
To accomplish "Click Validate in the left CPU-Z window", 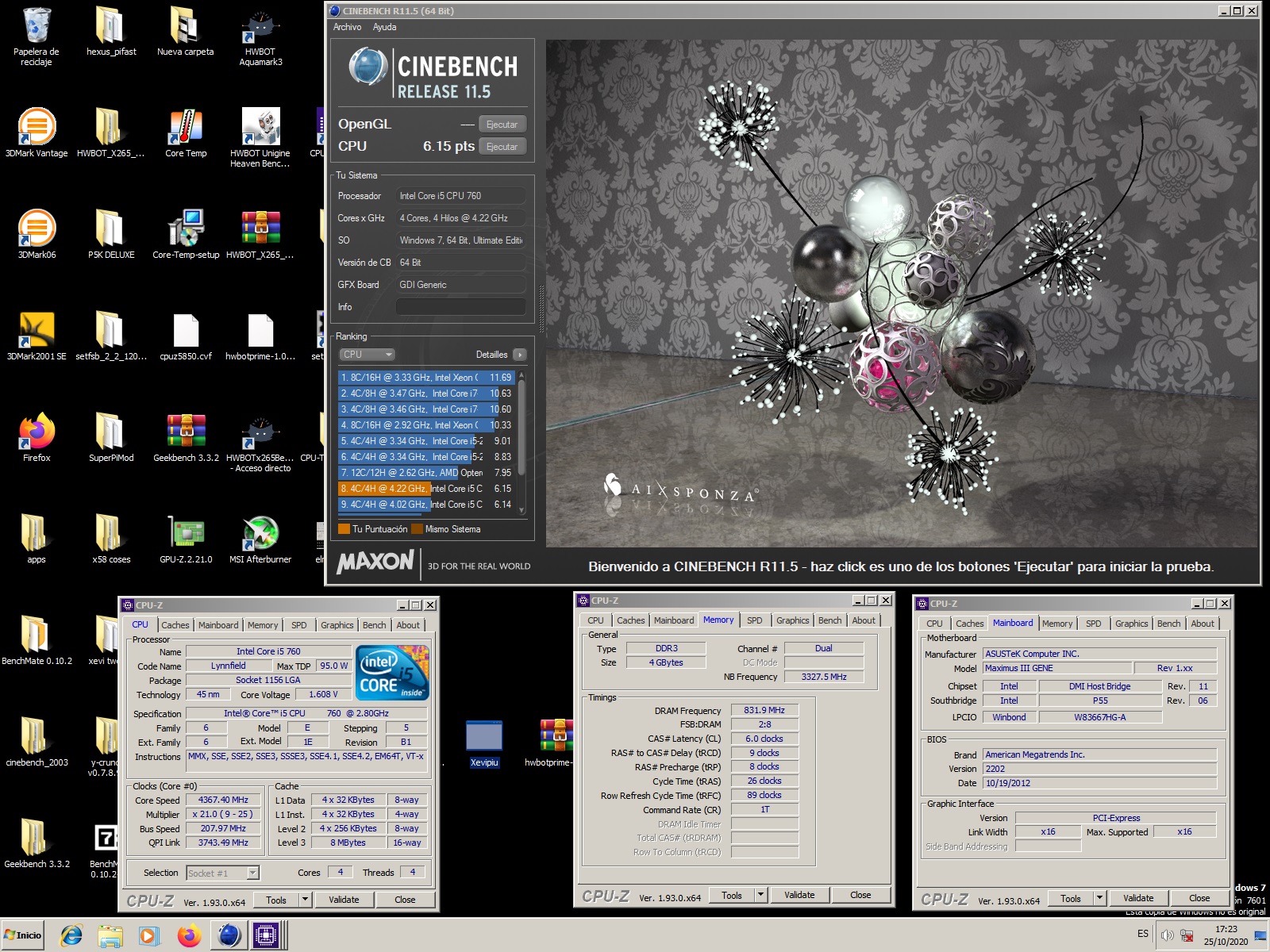I will pos(344,900).
